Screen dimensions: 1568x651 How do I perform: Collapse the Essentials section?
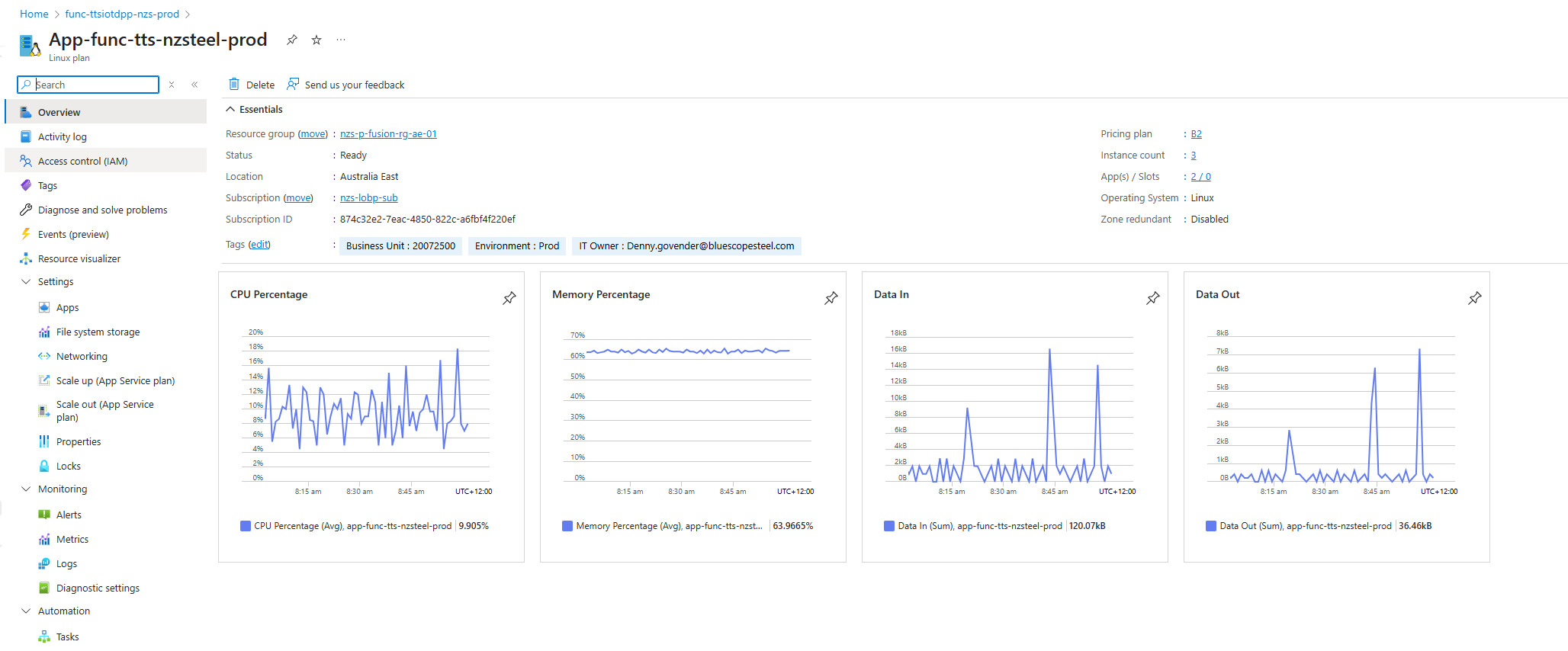[230, 109]
